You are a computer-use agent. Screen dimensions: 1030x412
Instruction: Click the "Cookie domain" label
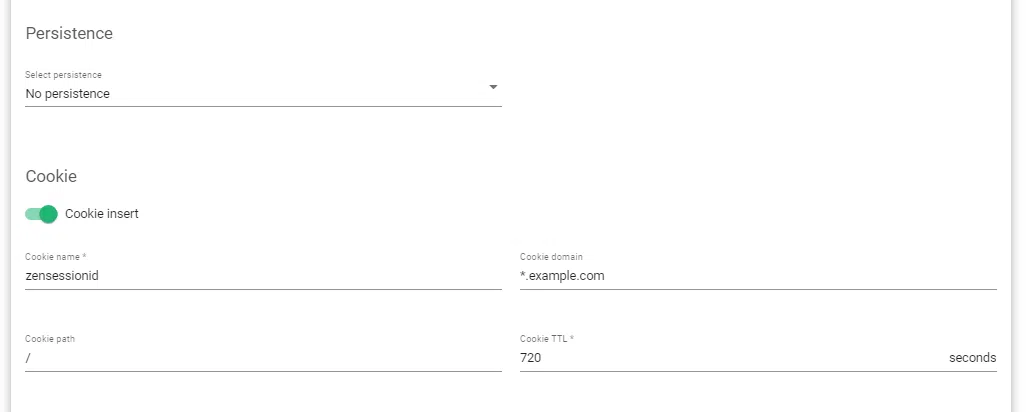tap(551, 257)
